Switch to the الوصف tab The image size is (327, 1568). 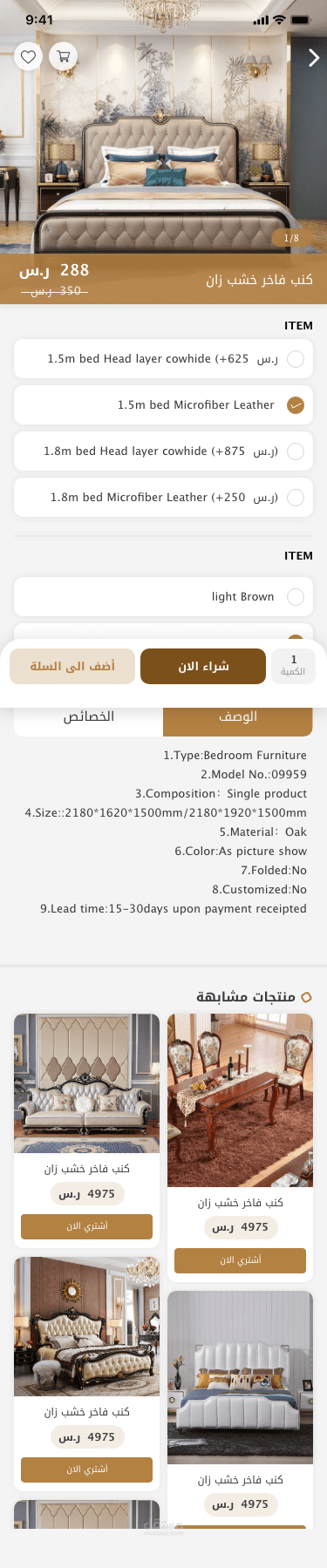click(237, 716)
